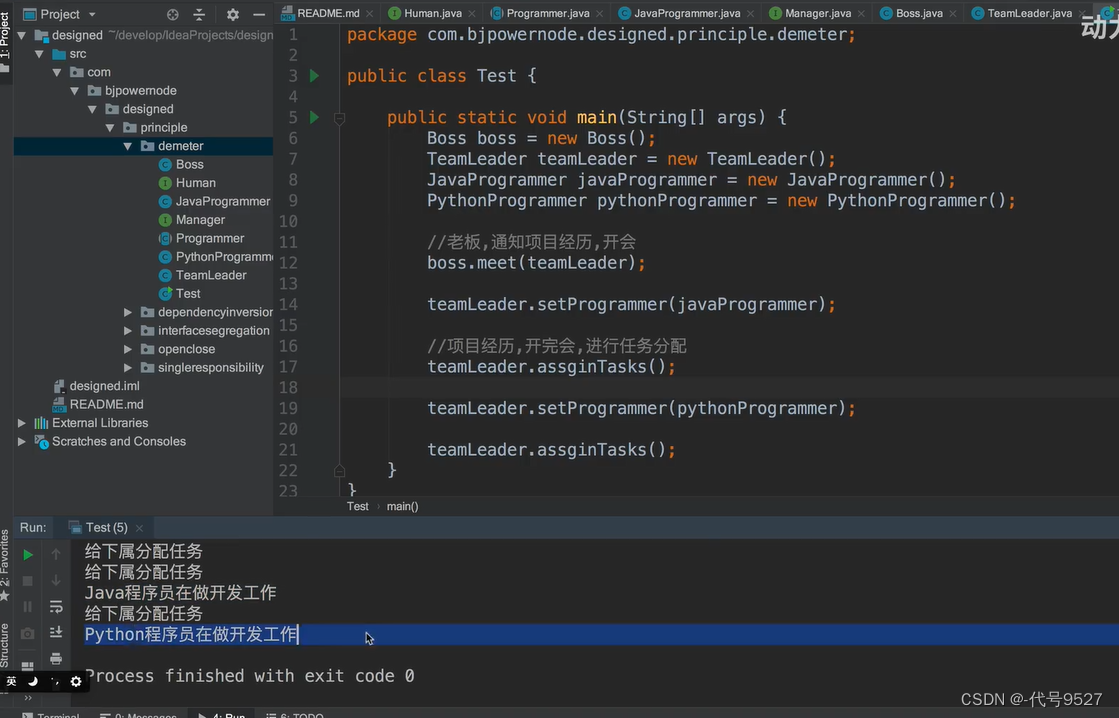Collapse the demeter package folder
The width and height of the screenshot is (1119, 718).
pos(128,146)
